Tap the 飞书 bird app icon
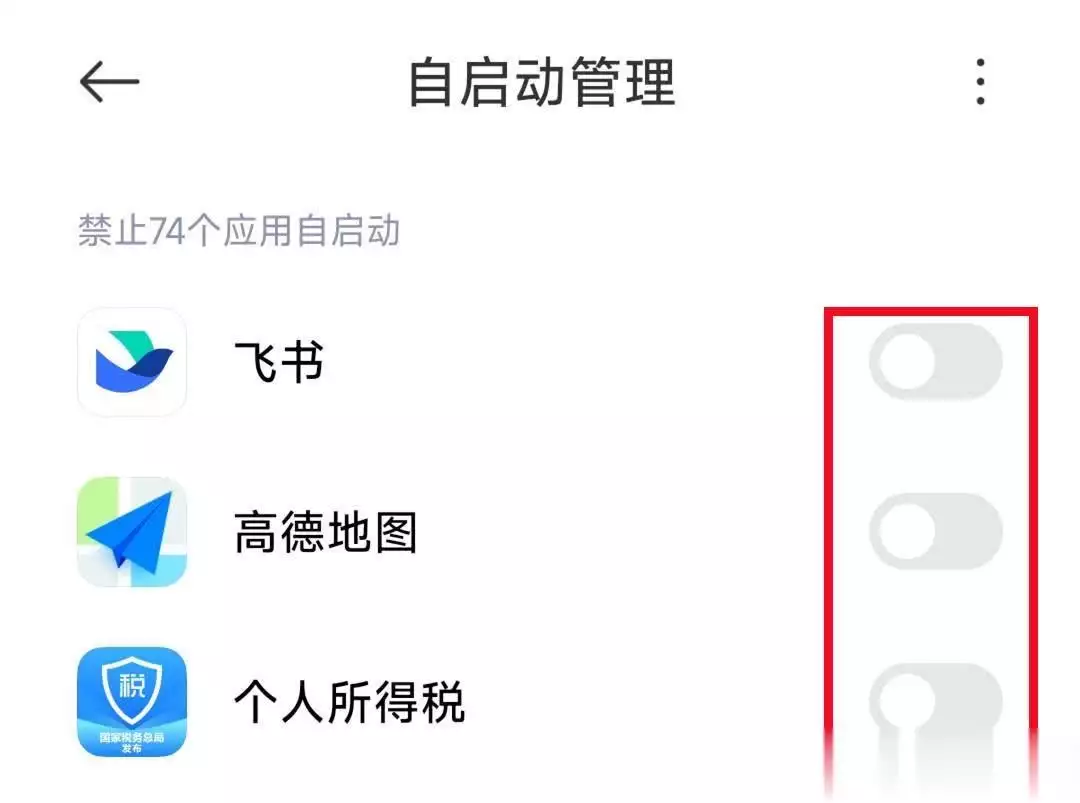Viewport: 1080px width, 803px height. 132,362
